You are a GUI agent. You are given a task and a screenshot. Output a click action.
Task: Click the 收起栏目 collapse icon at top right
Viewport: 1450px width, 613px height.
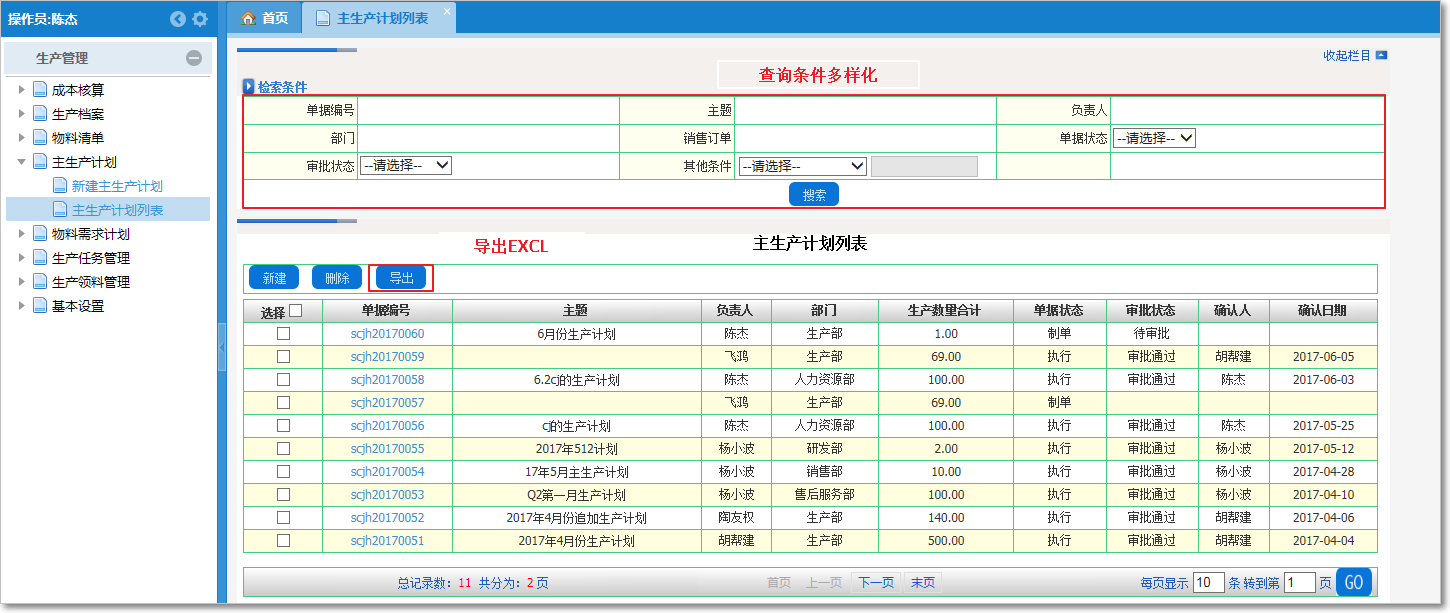coord(1381,56)
